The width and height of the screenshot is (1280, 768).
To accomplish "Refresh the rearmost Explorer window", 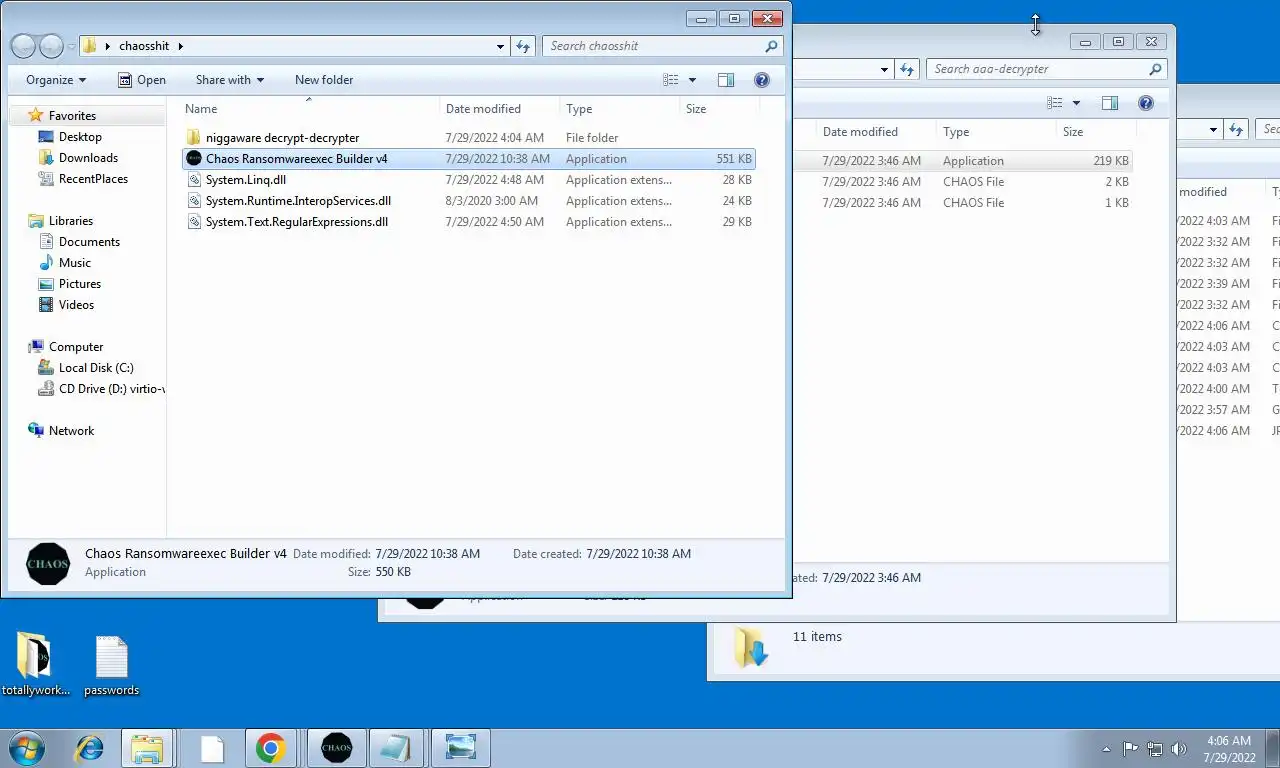I will pos(1236,129).
